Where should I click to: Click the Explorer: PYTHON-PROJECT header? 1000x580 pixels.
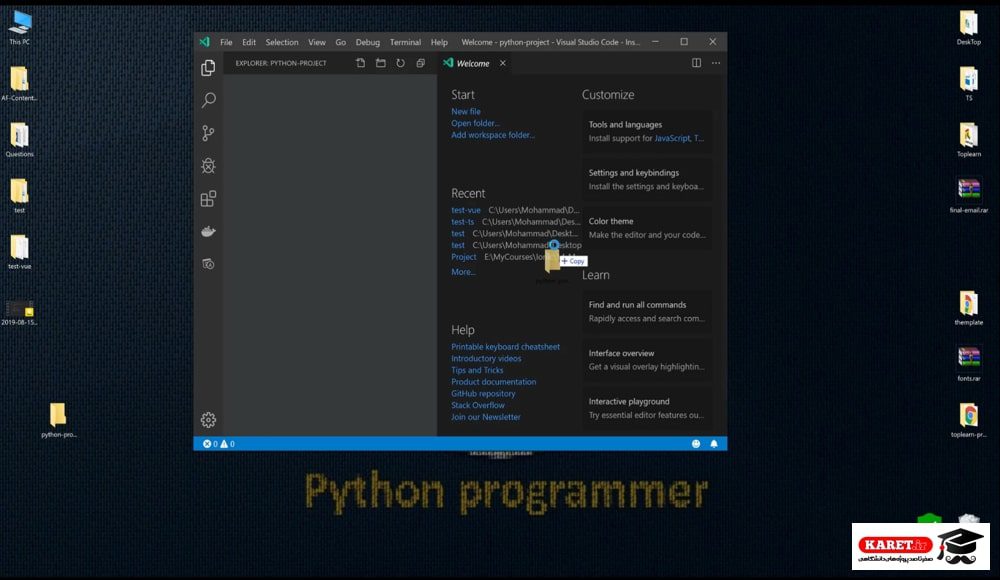(x=281, y=63)
